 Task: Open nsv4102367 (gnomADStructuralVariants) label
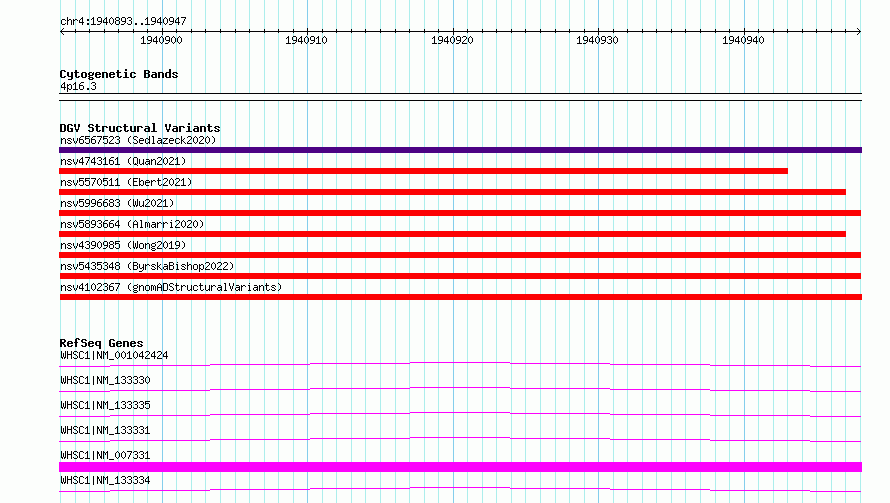(x=171, y=287)
